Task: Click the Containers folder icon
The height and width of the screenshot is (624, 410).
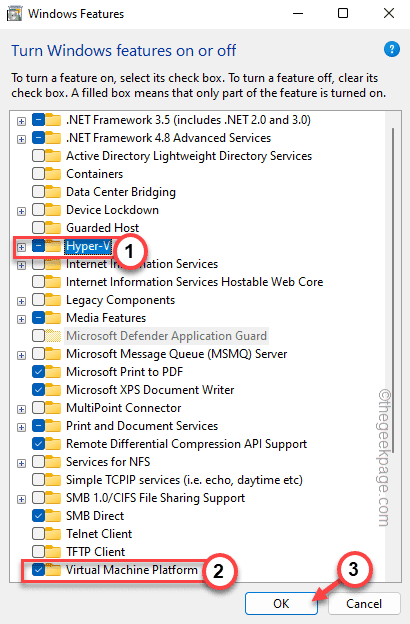Action: 53,174
